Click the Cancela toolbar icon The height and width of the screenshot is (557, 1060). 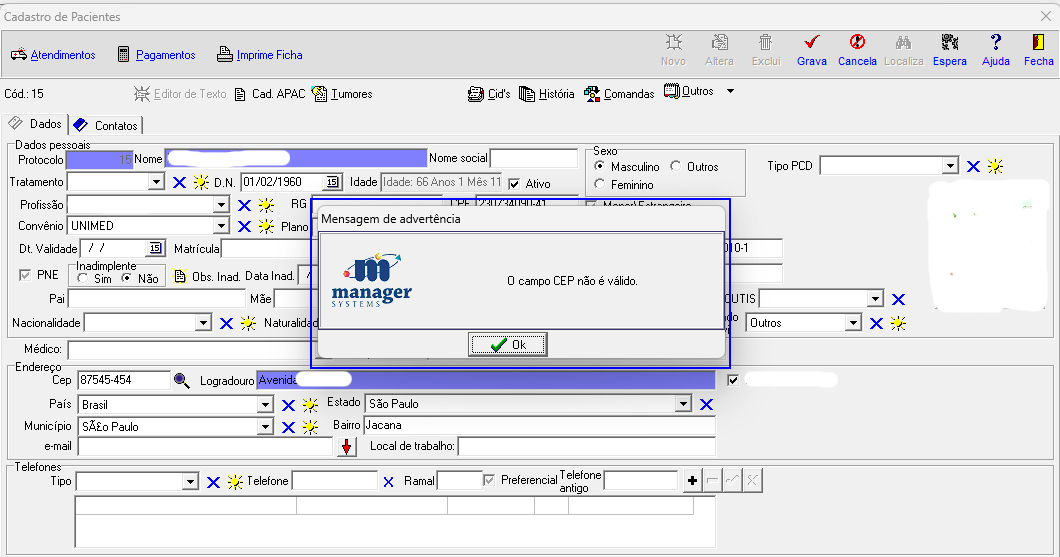(x=857, y=43)
